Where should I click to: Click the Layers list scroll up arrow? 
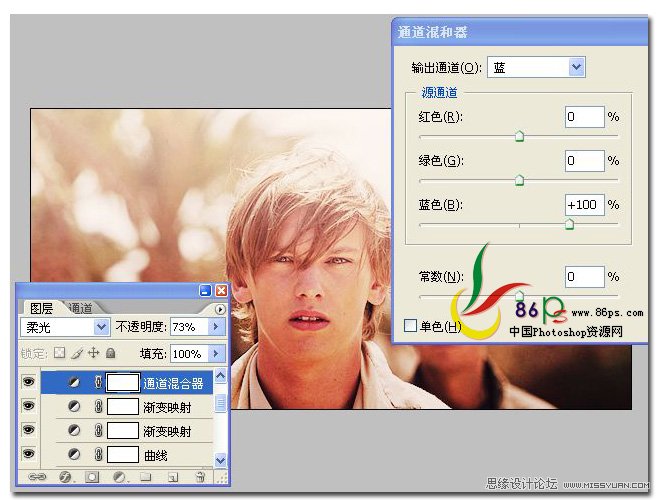pyautogui.click(x=221, y=375)
